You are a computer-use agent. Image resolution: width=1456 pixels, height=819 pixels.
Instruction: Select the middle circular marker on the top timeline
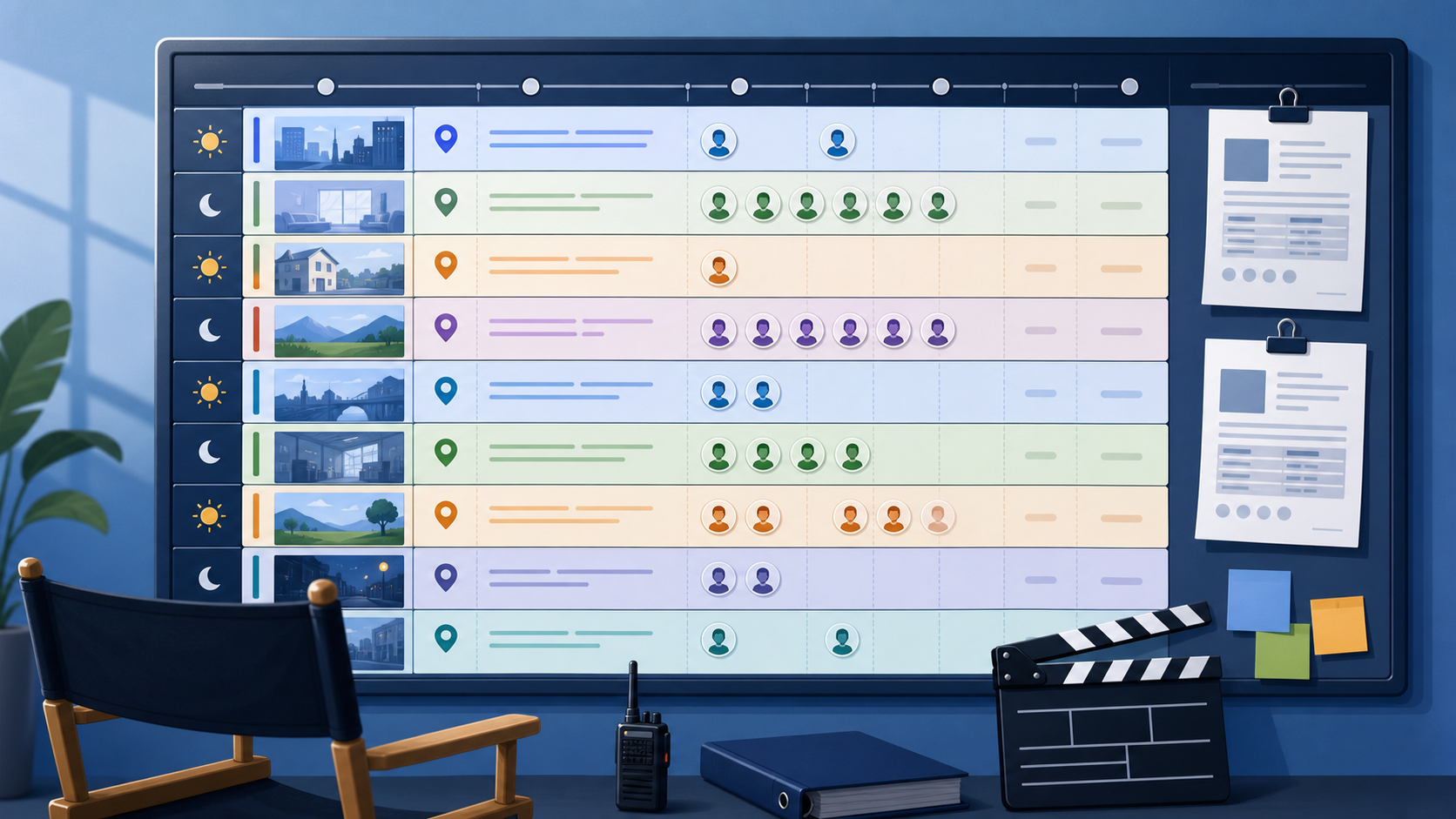(739, 86)
